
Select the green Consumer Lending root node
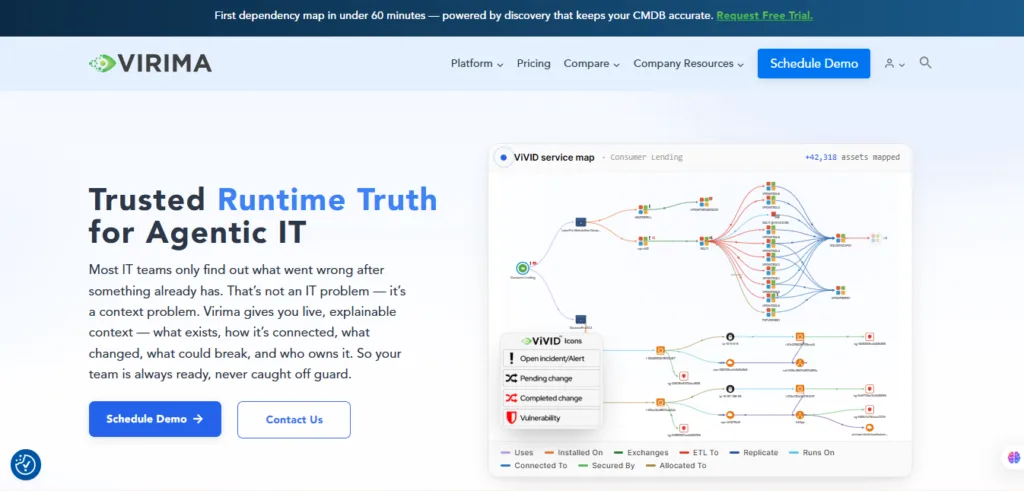click(522, 268)
